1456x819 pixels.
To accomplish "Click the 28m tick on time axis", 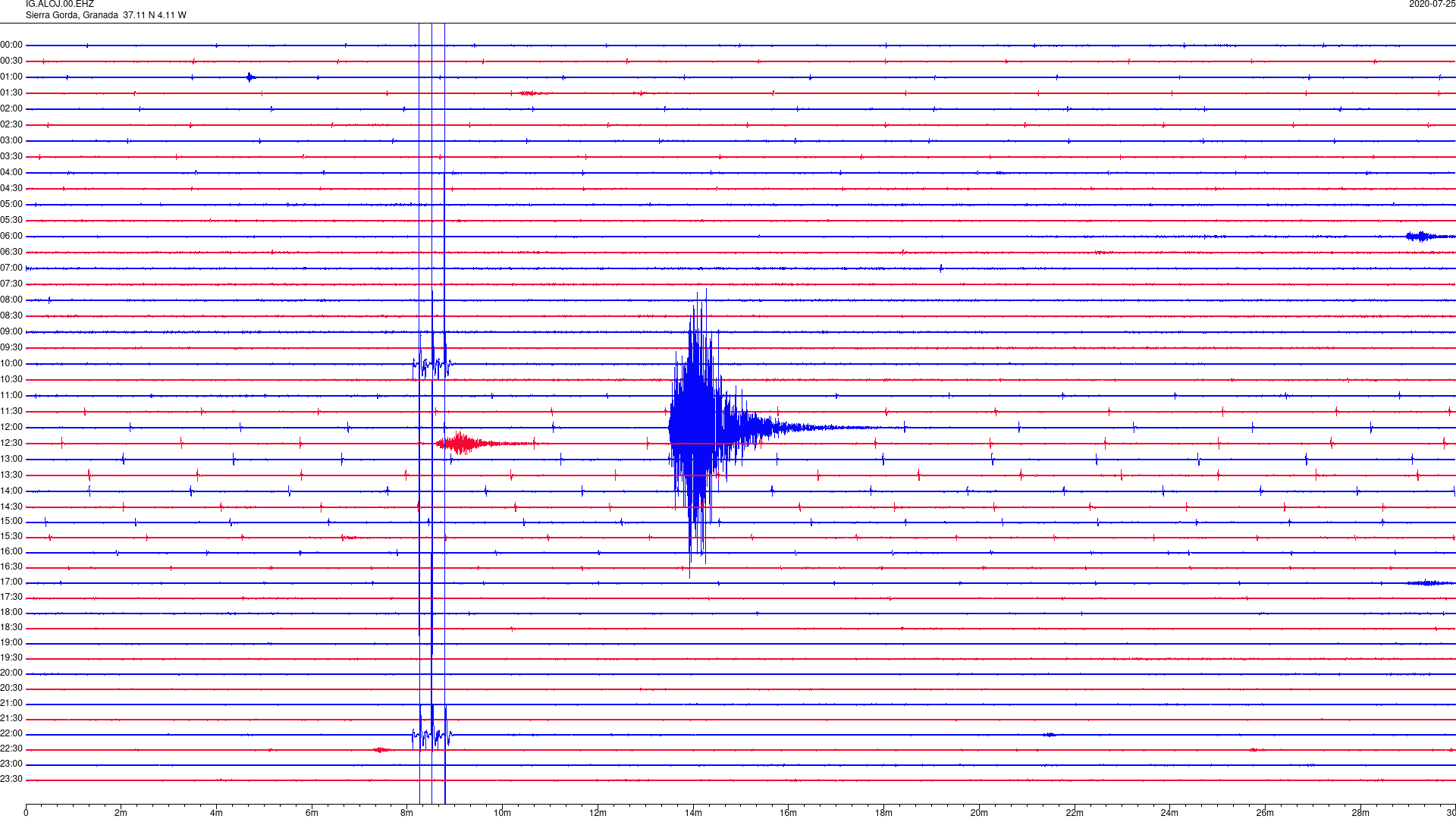I will (x=1360, y=813).
